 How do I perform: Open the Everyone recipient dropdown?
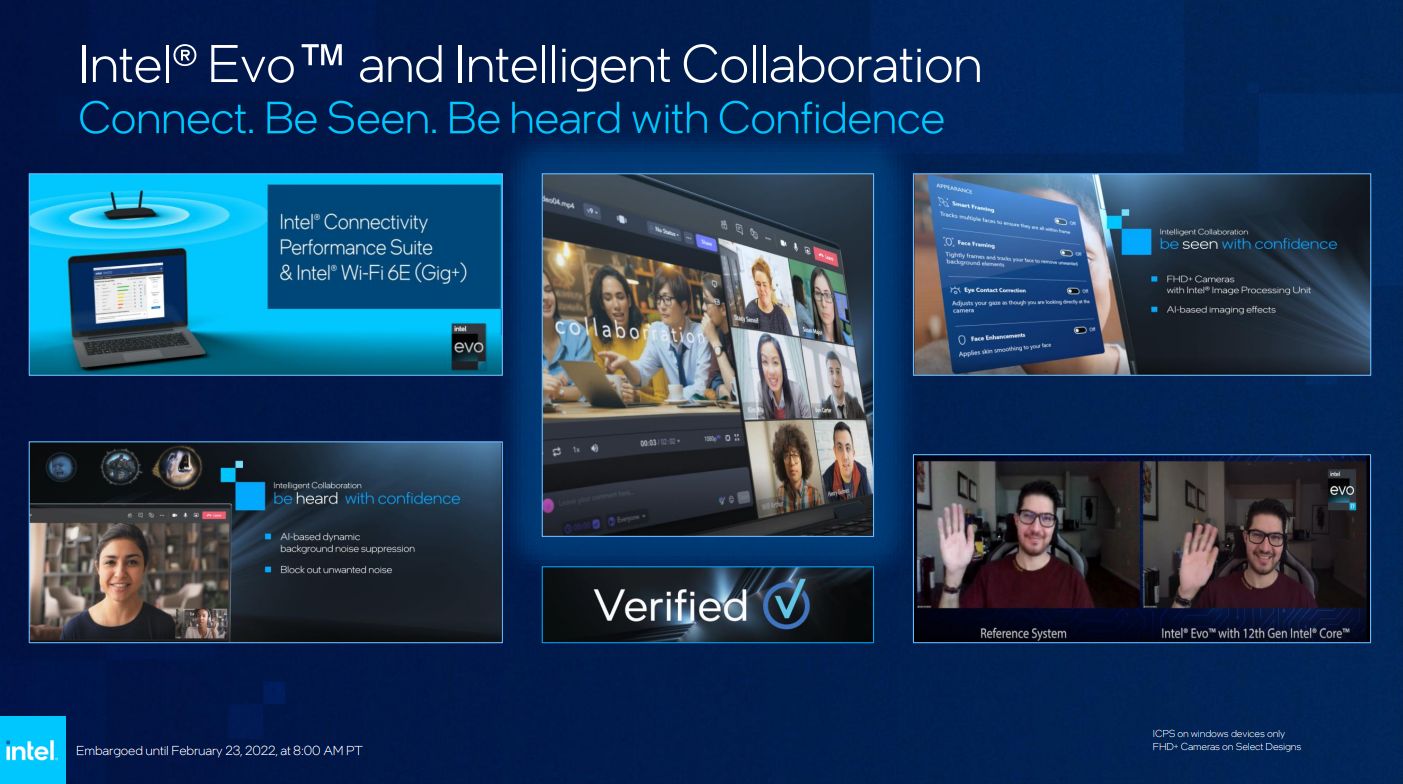click(x=626, y=518)
